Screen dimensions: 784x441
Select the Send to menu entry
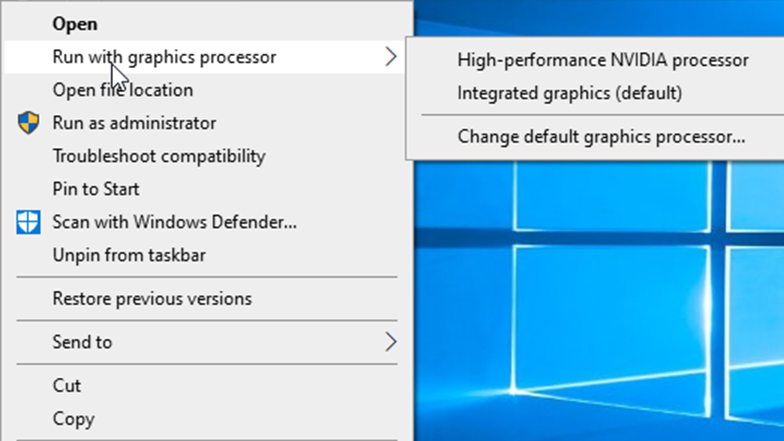point(82,342)
